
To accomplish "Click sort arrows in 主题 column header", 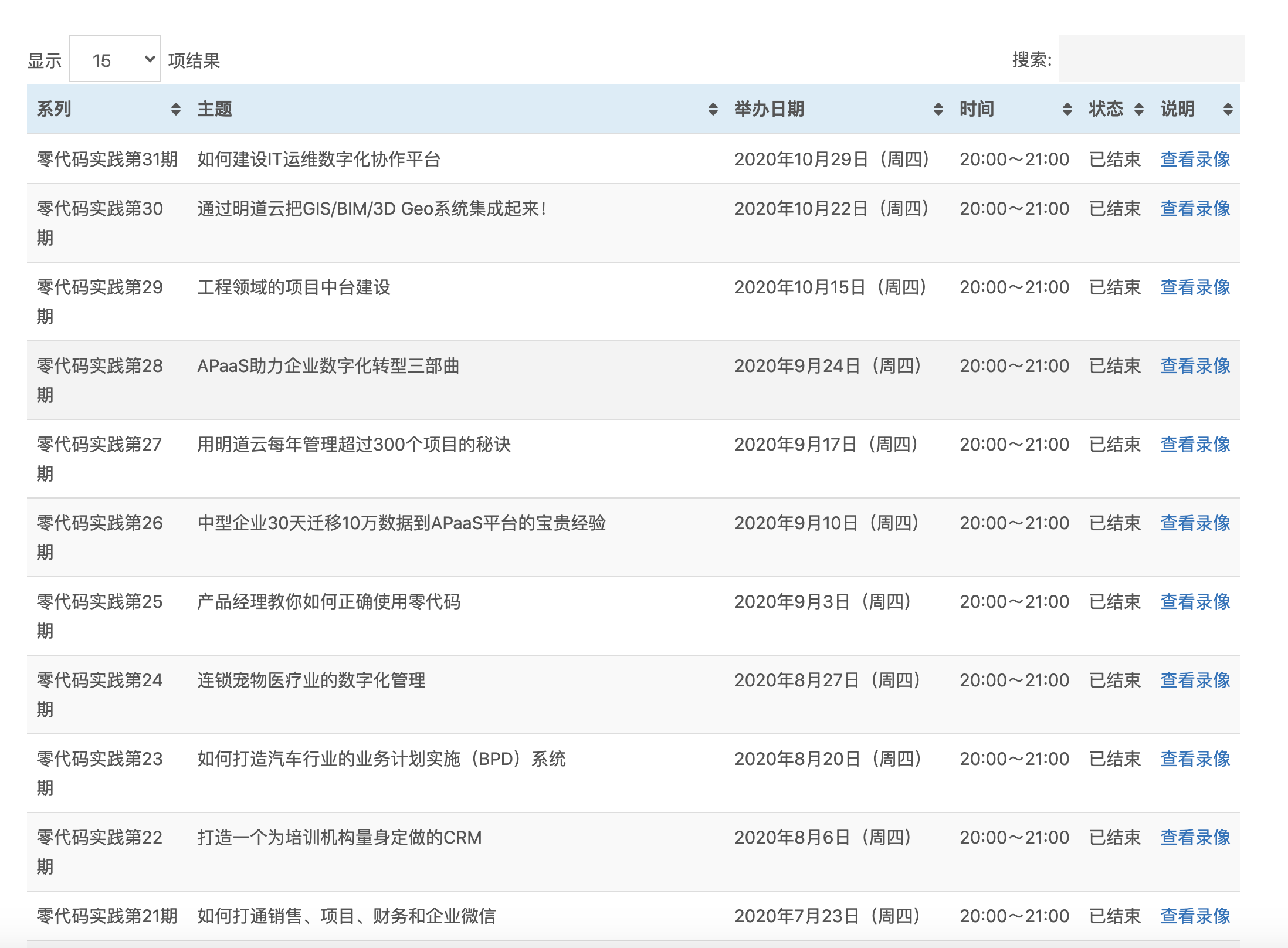I will pos(713,109).
